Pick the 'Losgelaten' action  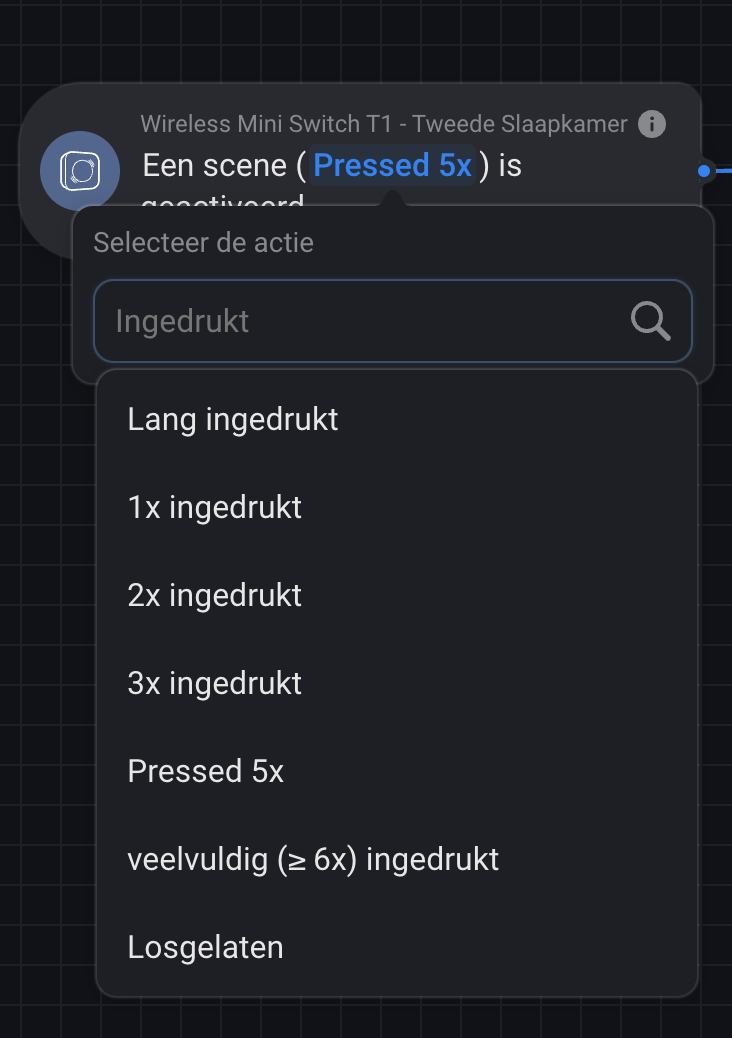[x=206, y=947]
